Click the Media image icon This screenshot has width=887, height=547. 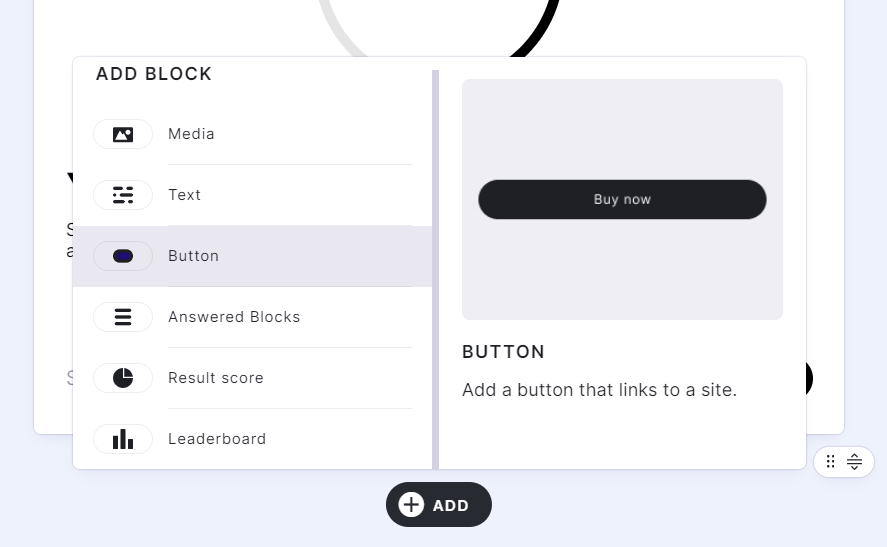[123, 134]
